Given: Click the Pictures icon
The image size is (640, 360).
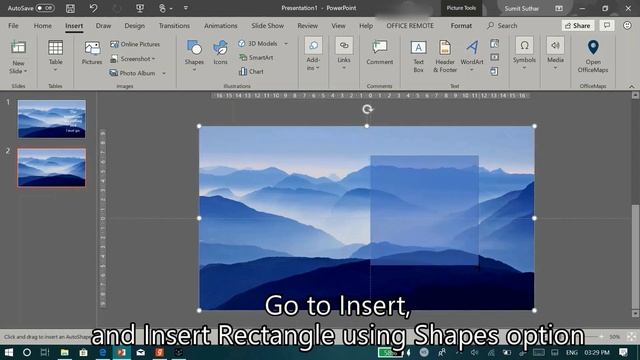Looking at the screenshot, I should (92, 48).
